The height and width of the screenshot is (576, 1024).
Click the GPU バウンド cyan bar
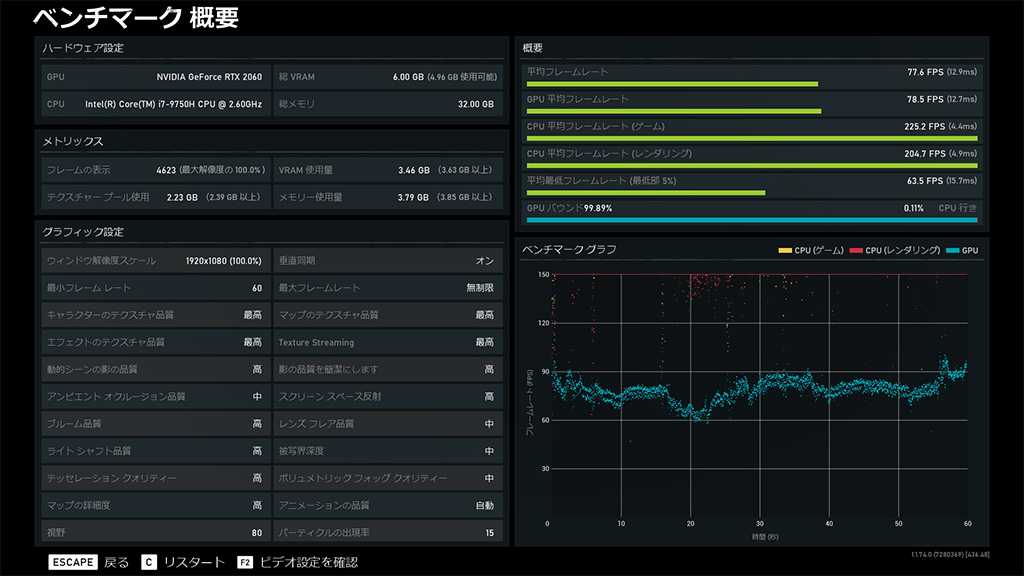[751, 220]
